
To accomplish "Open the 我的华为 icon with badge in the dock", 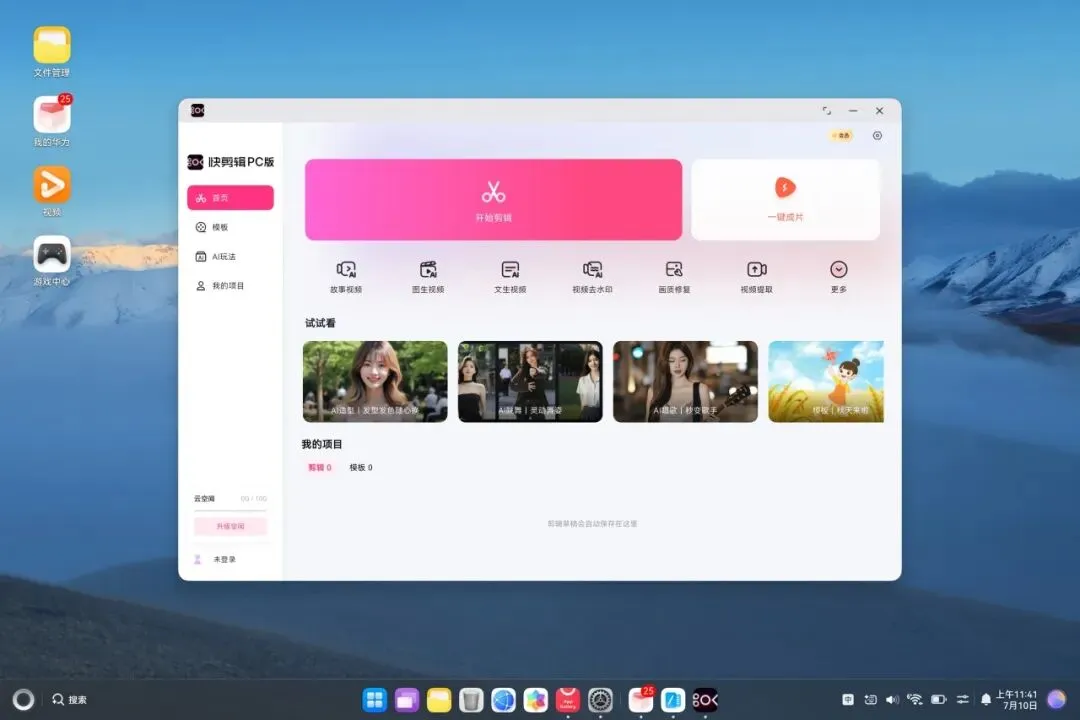I will pos(641,700).
